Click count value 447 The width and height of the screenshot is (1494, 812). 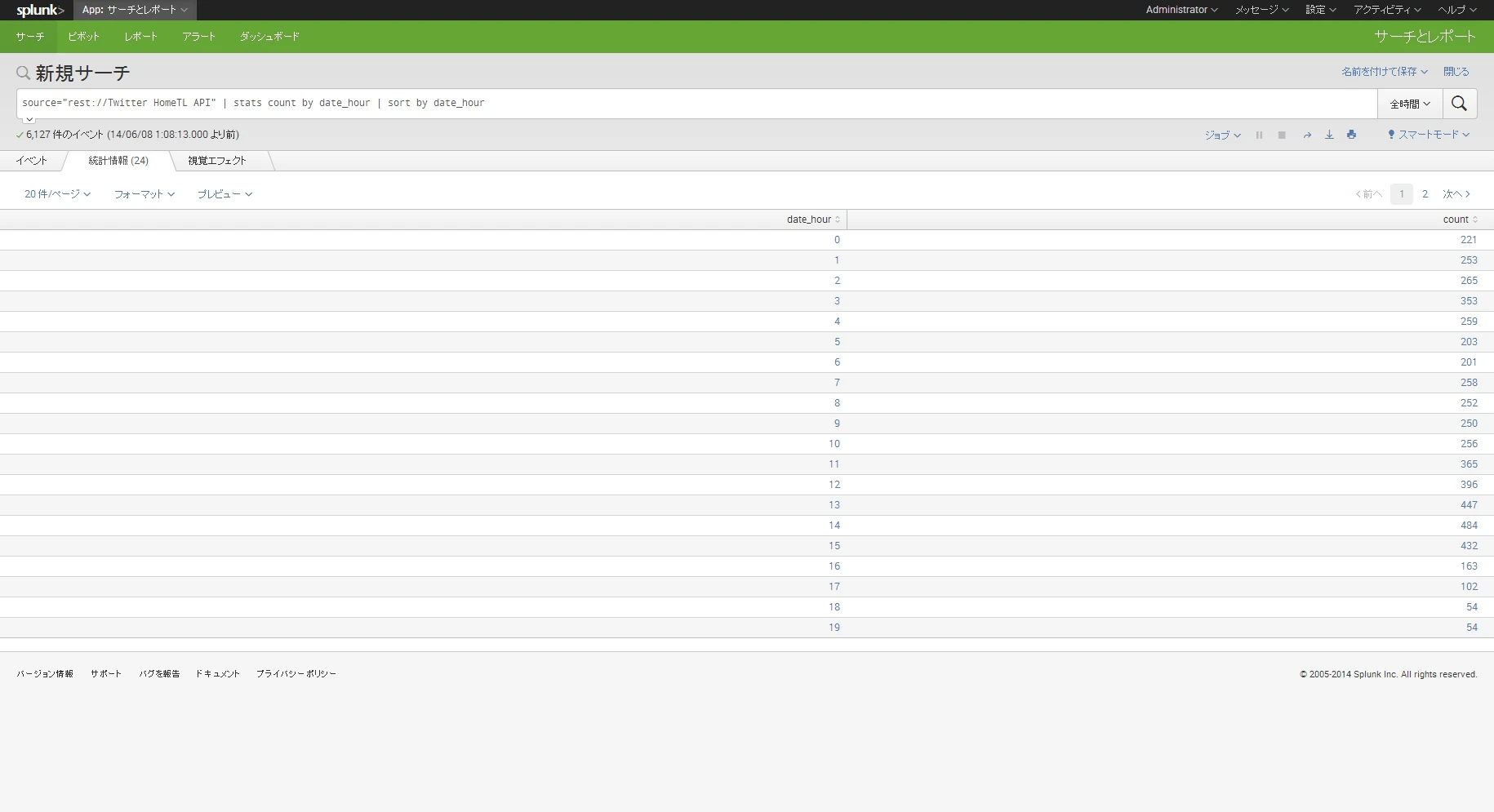coord(1469,505)
